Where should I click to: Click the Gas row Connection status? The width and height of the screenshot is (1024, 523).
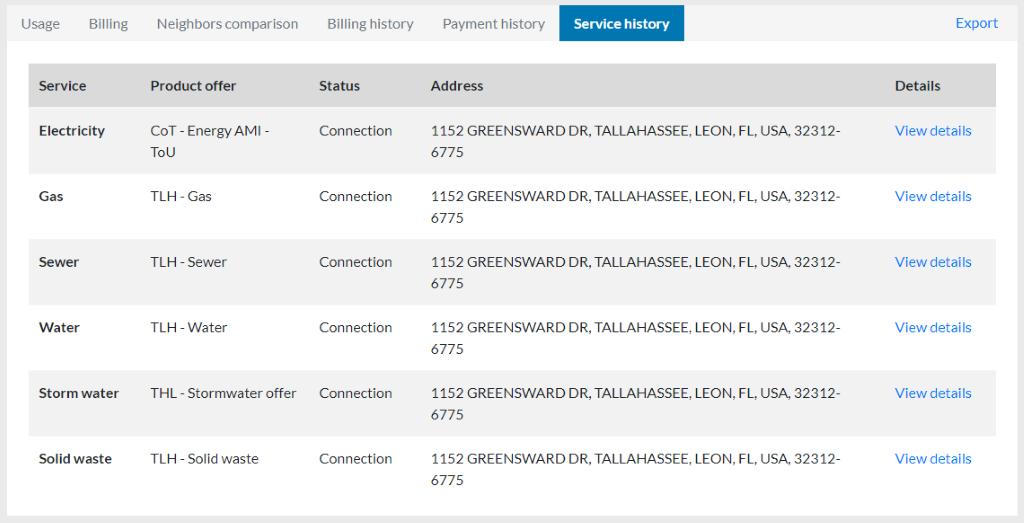[x=355, y=196]
